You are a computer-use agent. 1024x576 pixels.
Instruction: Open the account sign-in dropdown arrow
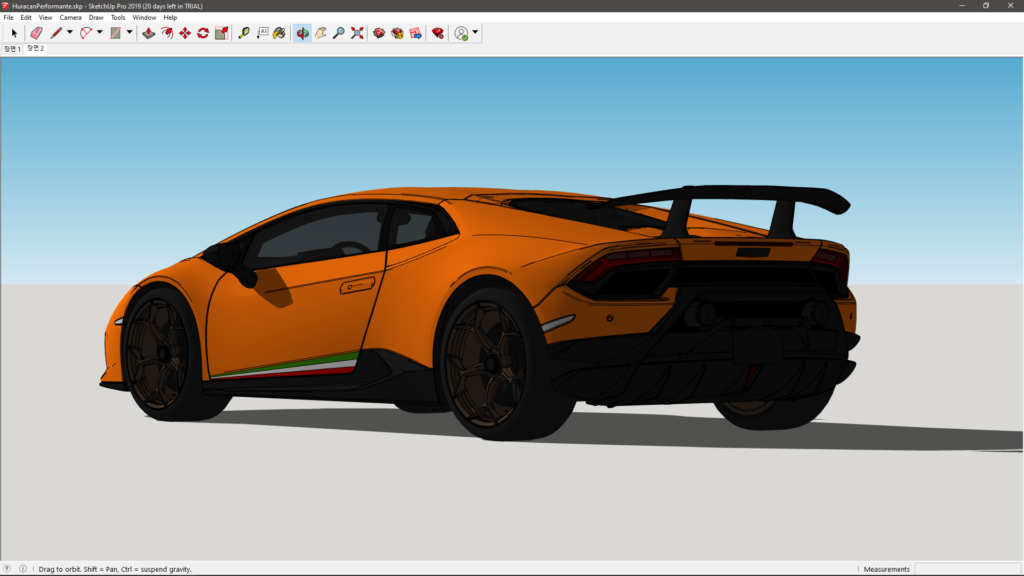pyautogui.click(x=475, y=33)
